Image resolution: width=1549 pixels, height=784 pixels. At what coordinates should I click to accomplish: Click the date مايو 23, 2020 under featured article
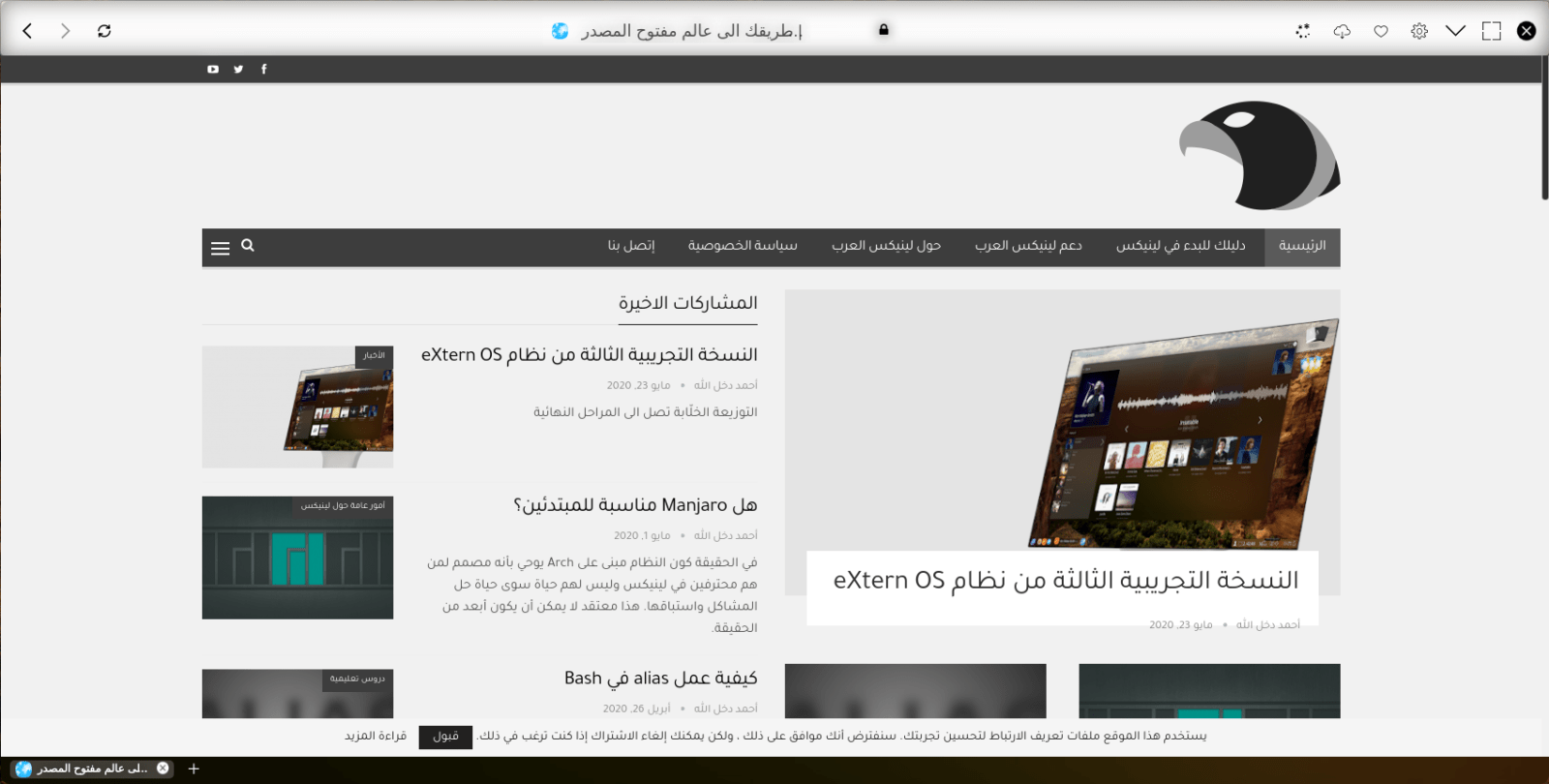click(1181, 625)
